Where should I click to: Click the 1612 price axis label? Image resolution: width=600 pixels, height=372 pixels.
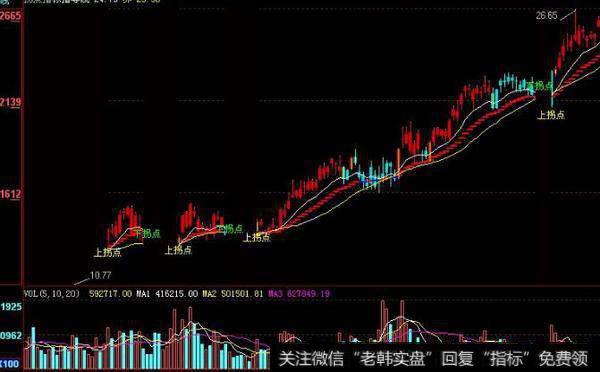pyautogui.click(x=11, y=194)
